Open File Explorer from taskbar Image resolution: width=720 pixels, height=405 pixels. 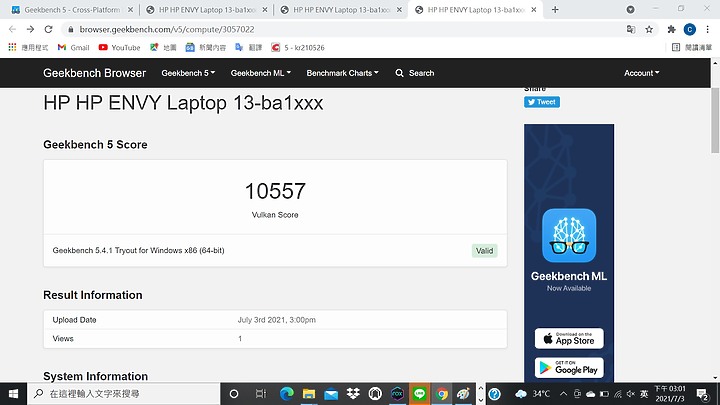pyautogui.click(x=309, y=394)
